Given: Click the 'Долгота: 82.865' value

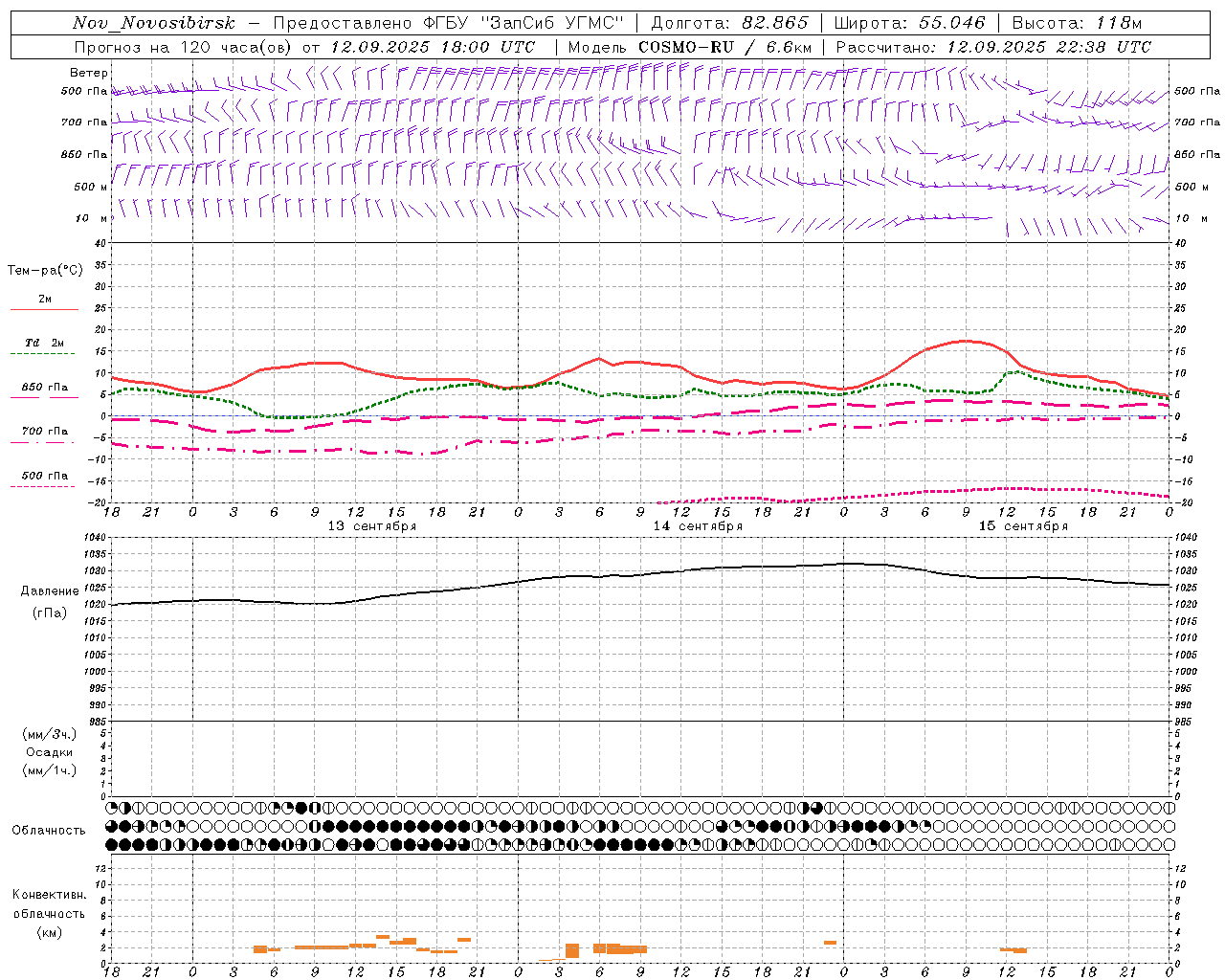Looking at the screenshot, I should pyautogui.click(x=729, y=23).
